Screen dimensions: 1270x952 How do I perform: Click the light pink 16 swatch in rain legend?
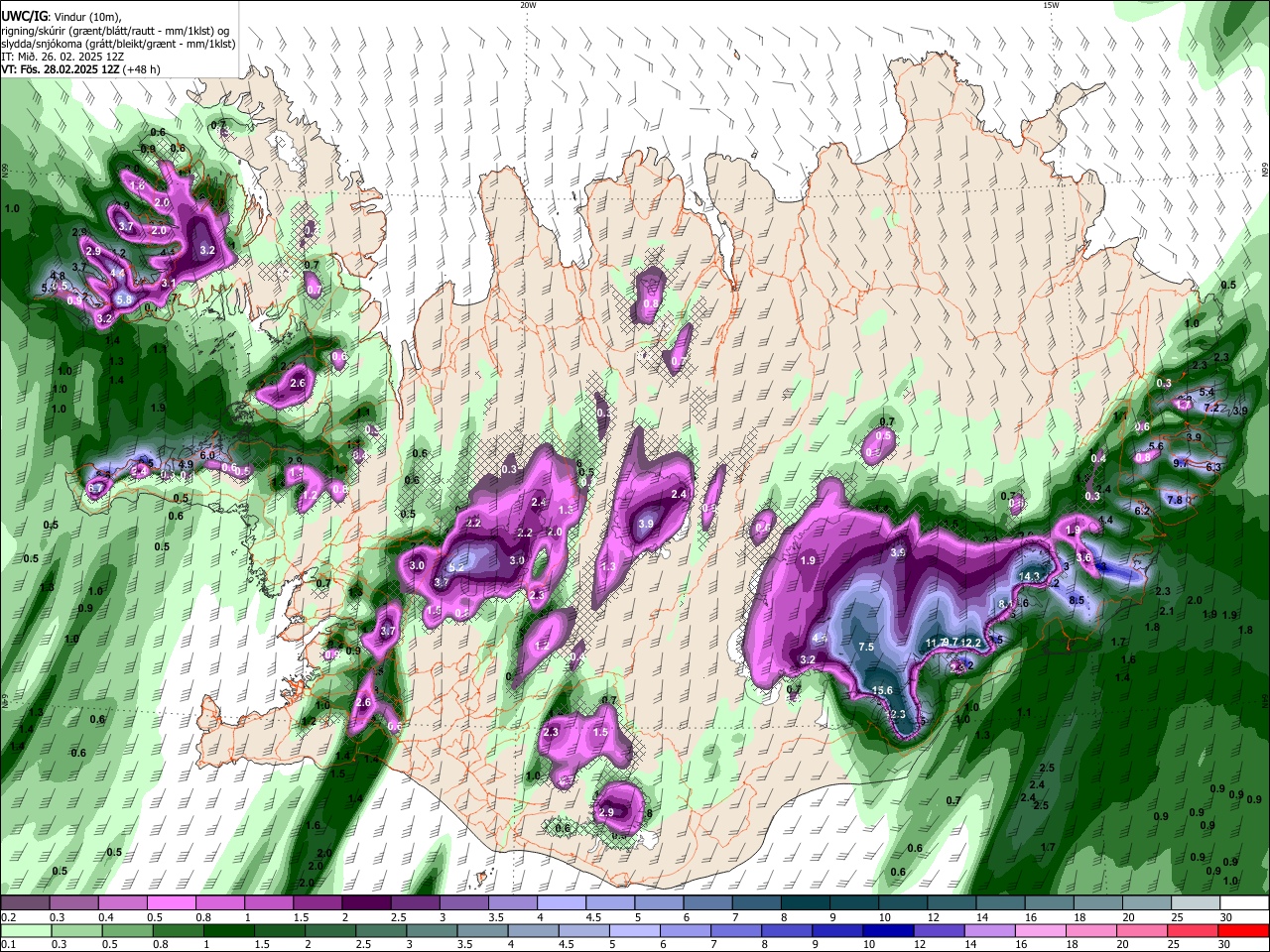1040,930
